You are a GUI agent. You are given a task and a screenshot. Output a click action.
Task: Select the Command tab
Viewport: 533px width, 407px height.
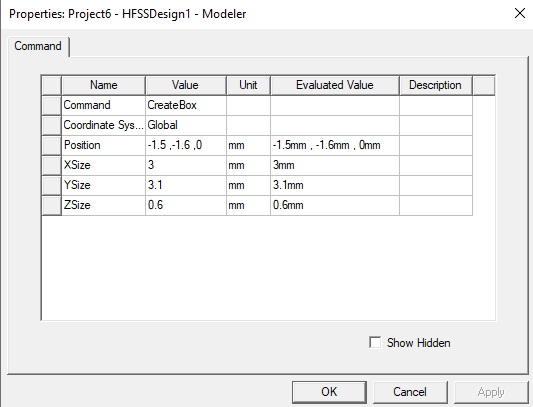38,46
